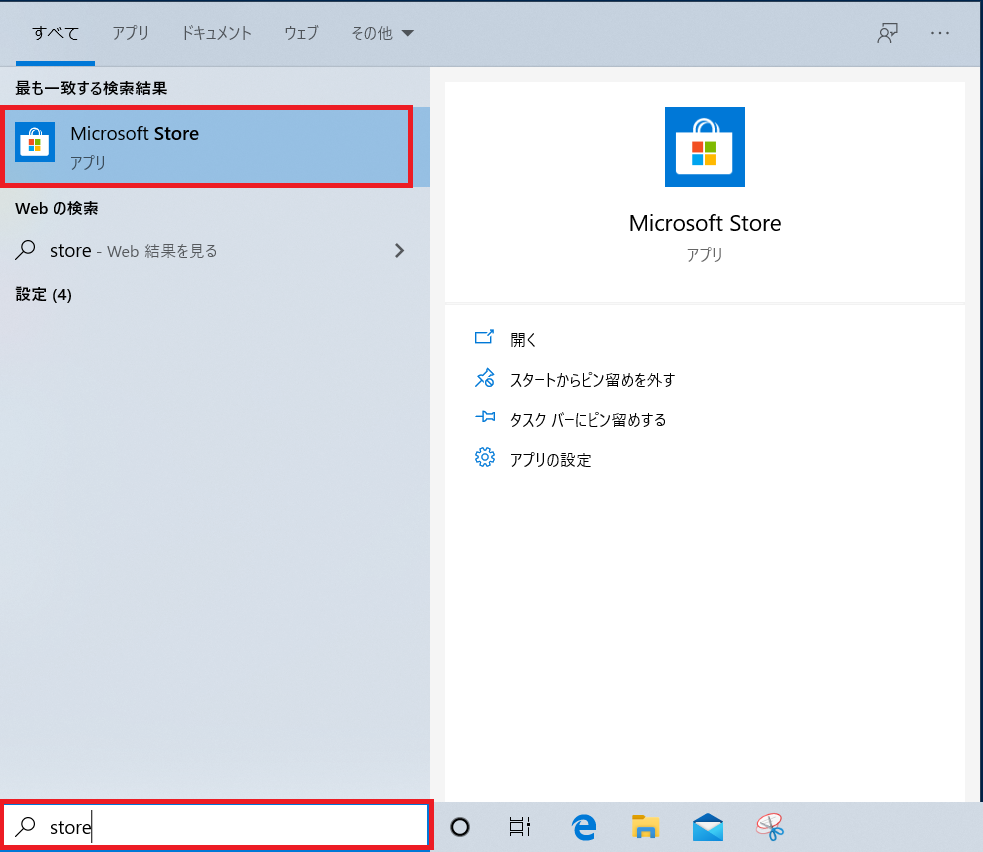
Task: Click the search input field containing store
Action: 216,826
